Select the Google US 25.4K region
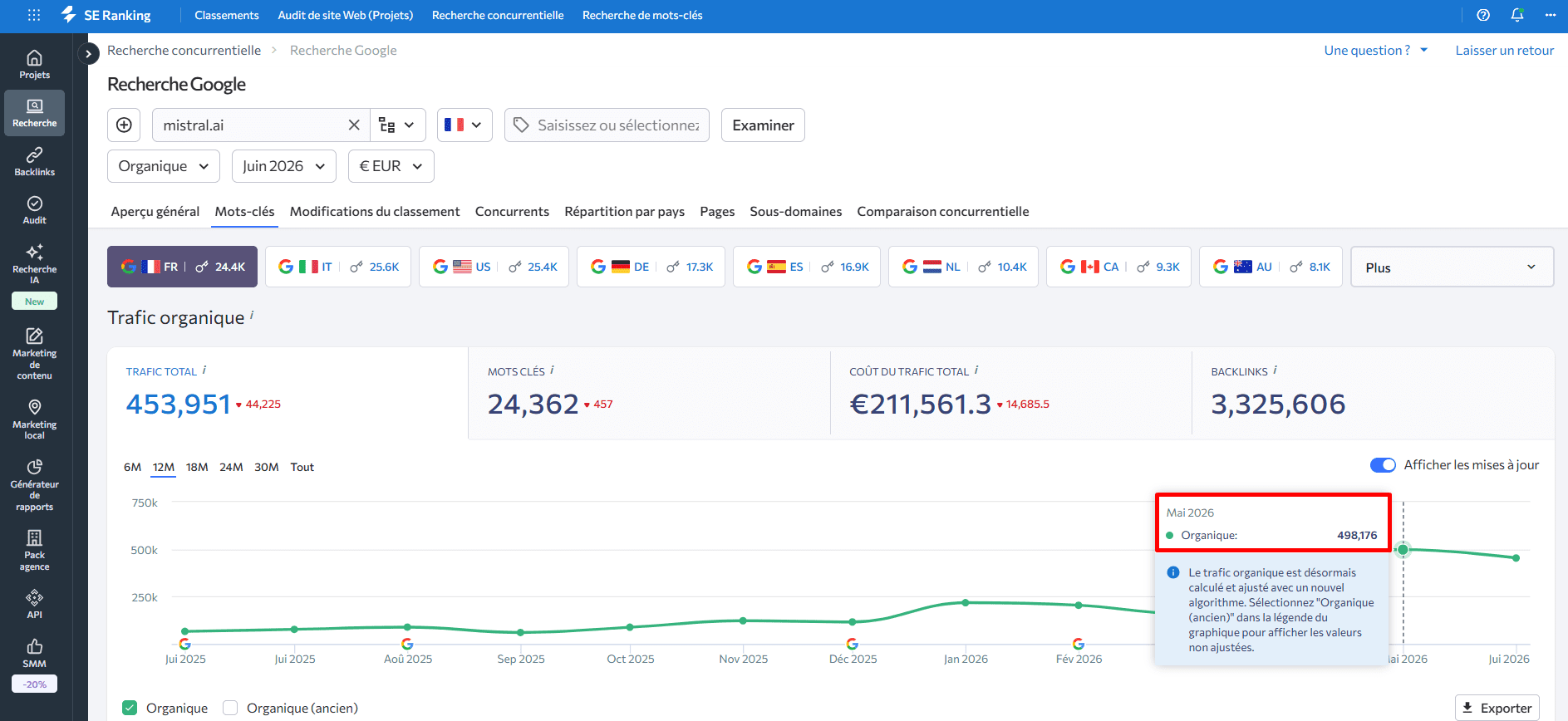1568x721 pixels. pos(494,267)
